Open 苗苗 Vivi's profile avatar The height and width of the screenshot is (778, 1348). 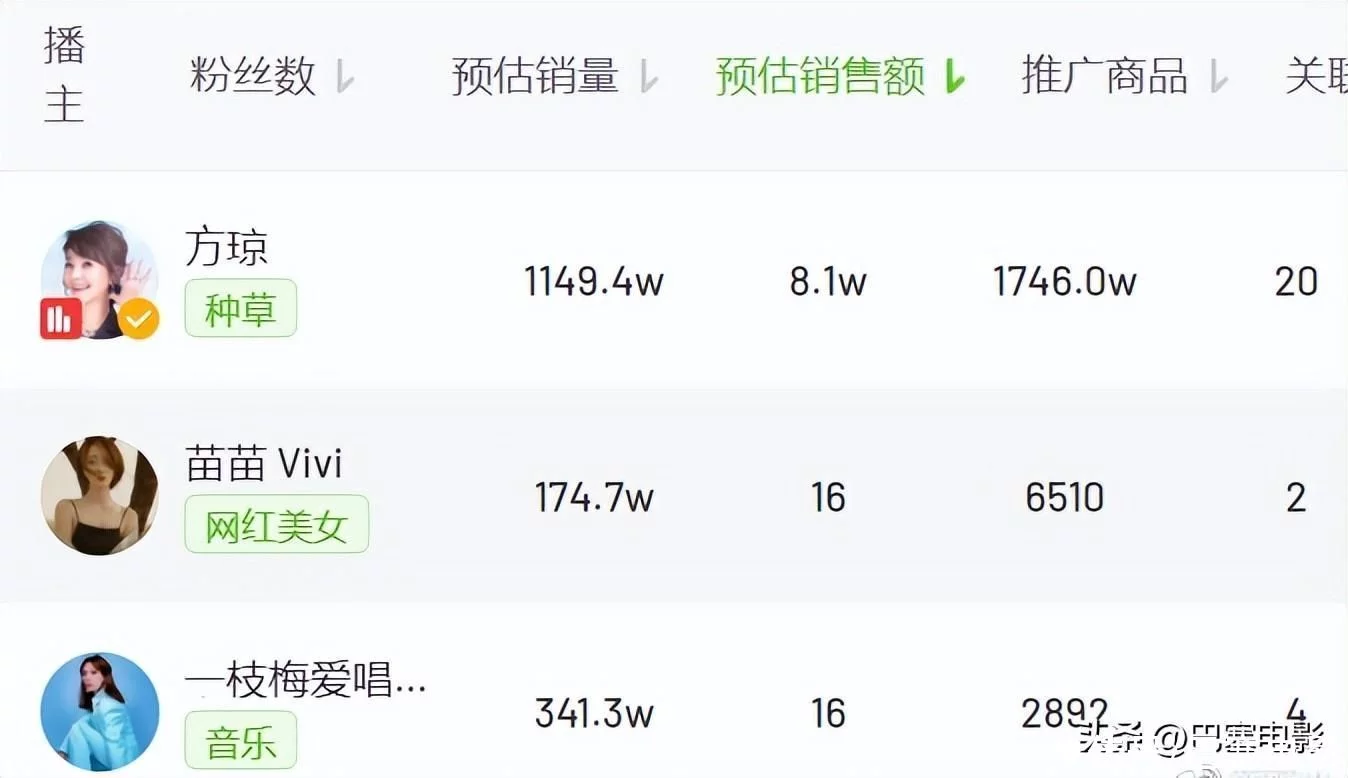pyautogui.click(x=100, y=496)
